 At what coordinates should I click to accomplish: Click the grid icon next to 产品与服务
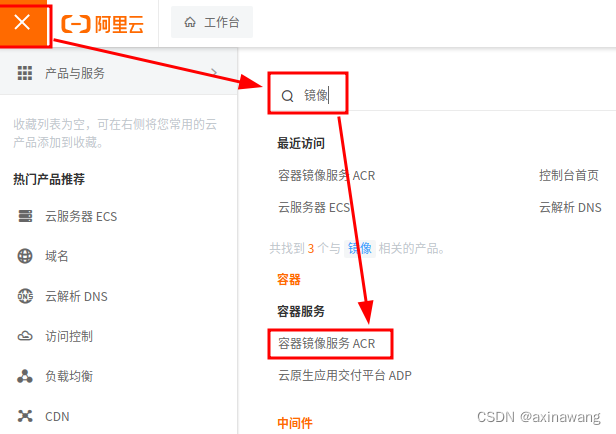25,73
